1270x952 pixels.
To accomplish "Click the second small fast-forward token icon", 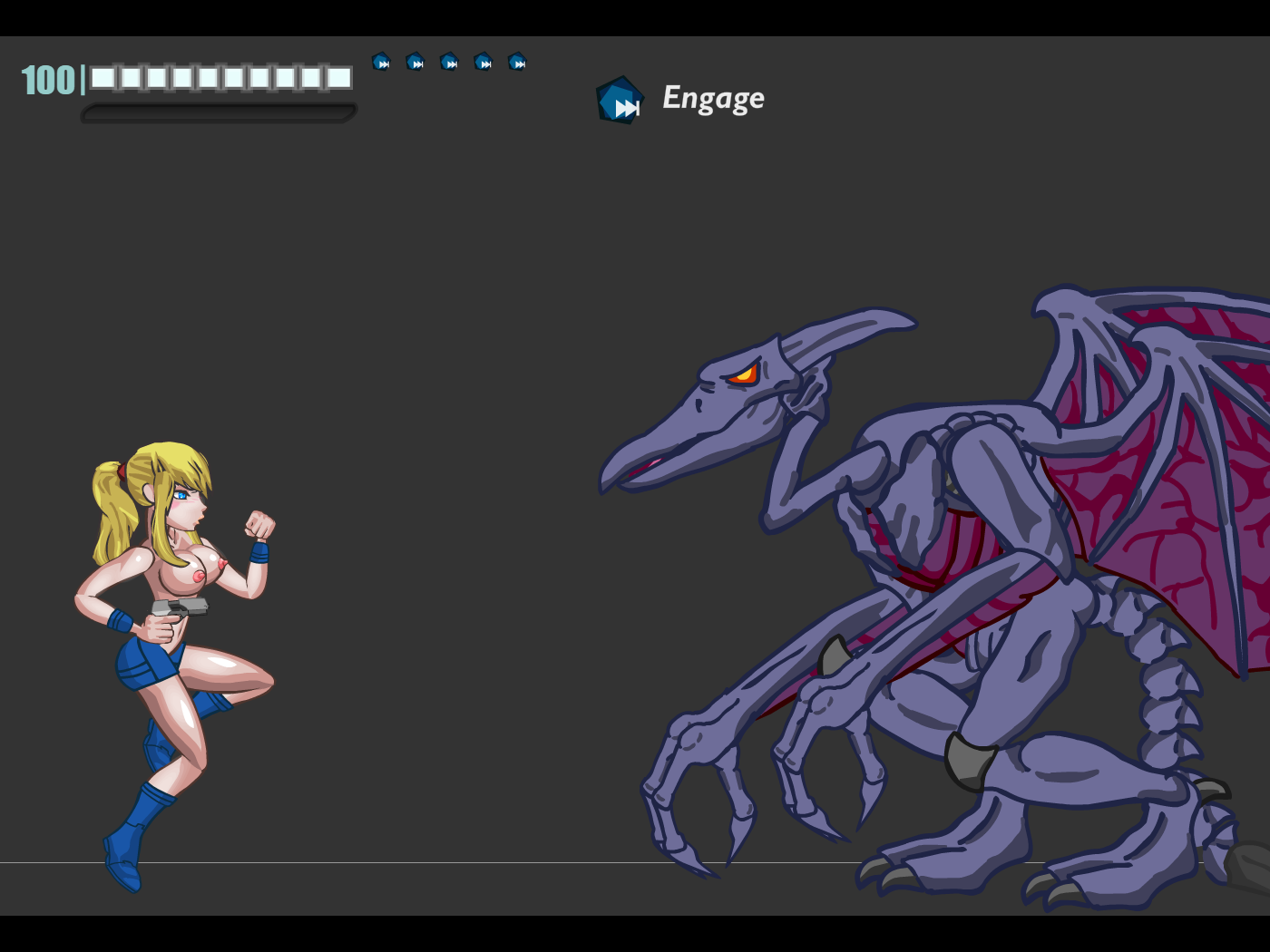I will [415, 62].
